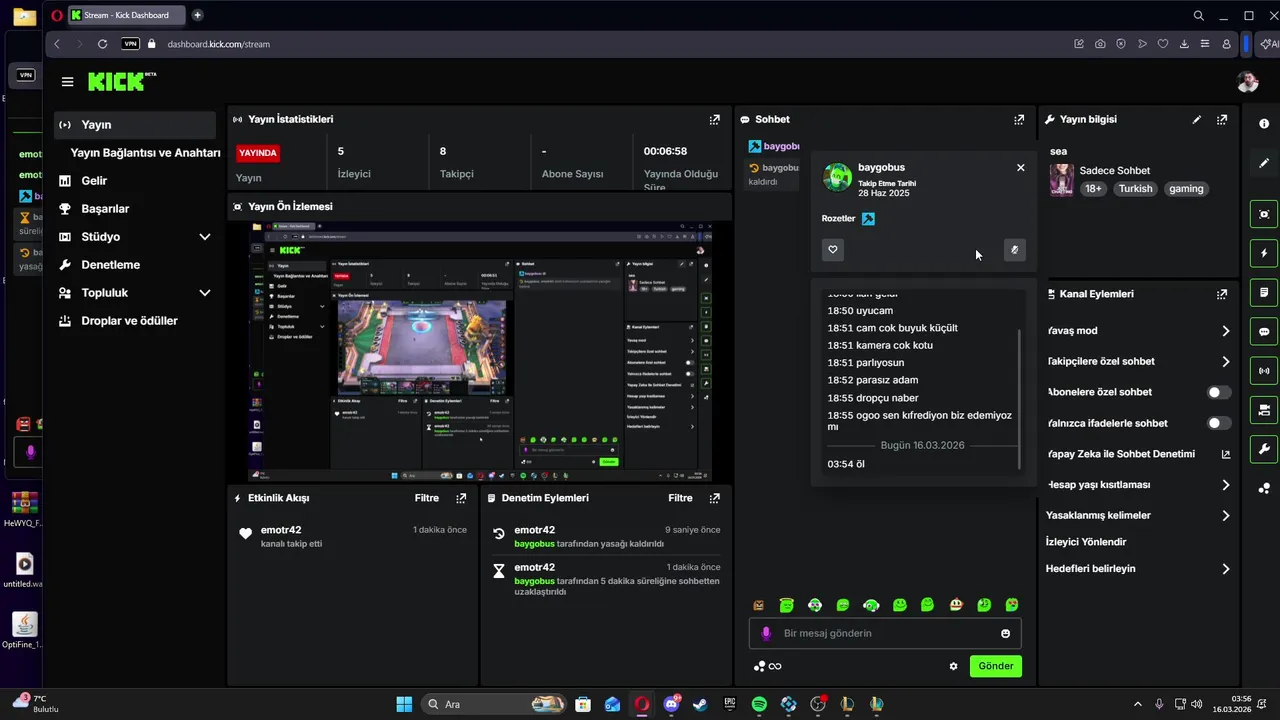Open Yasaklanmış kelimeler options arrow
The width and height of the screenshot is (1280, 720).
(1226, 516)
